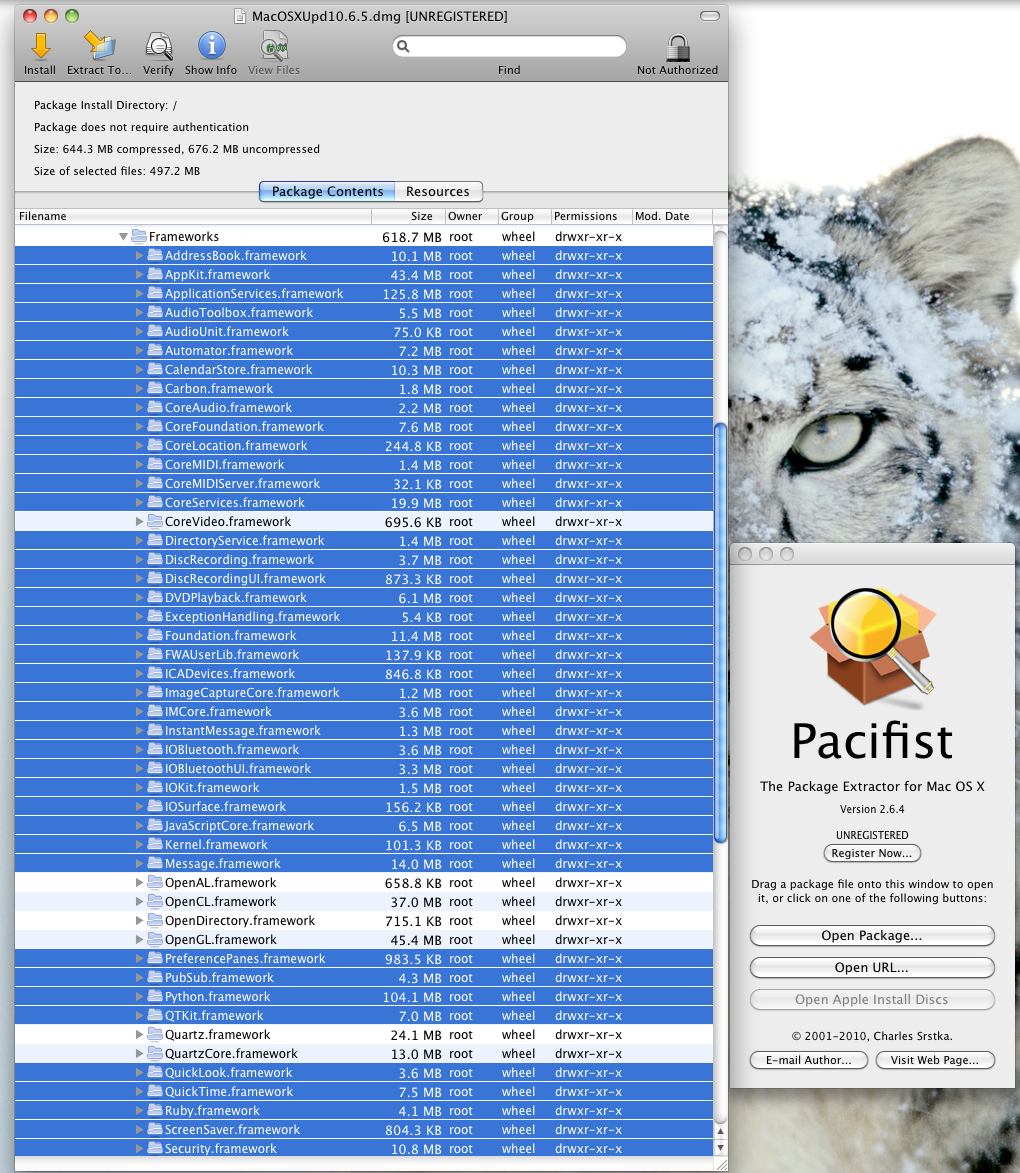1020x1173 pixels.
Task: Select the CoreFoundation.framework row
Action: pyautogui.click(x=364, y=426)
